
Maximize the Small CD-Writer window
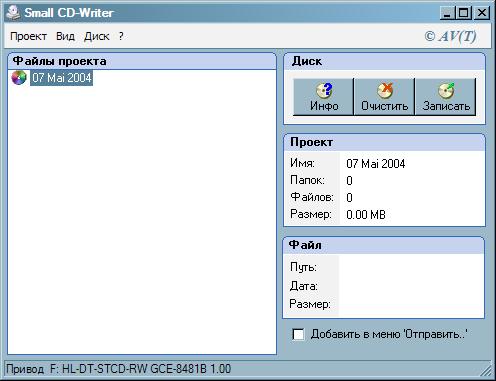(x=463, y=13)
